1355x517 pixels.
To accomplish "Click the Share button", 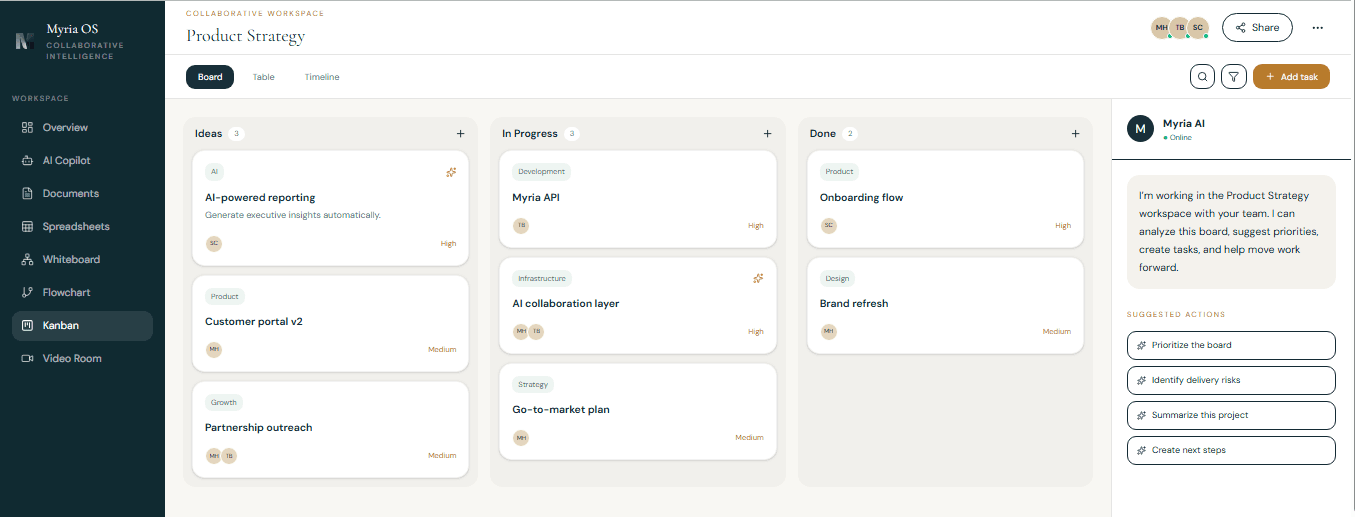I will pyautogui.click(x=1257, y=28).
